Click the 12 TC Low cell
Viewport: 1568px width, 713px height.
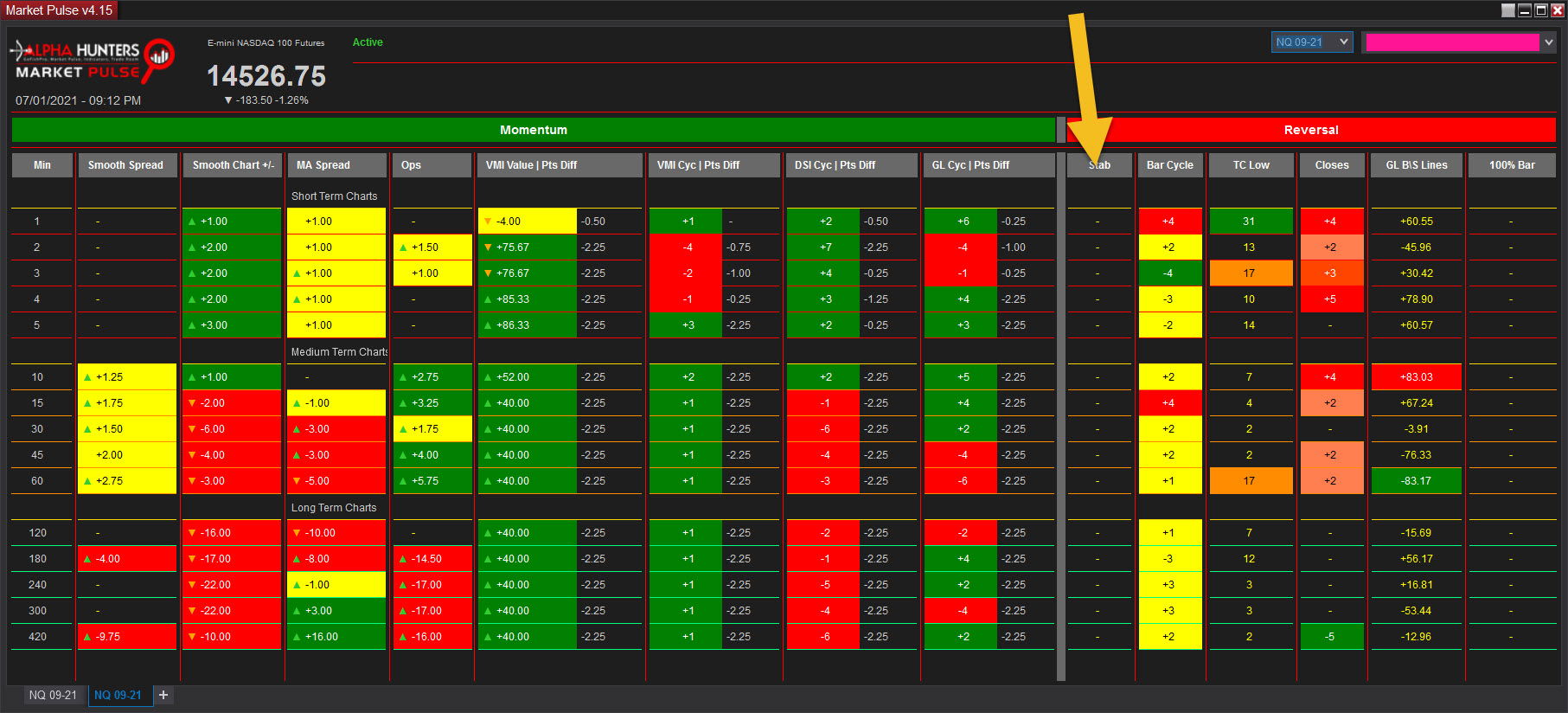tap(1251, 559)
